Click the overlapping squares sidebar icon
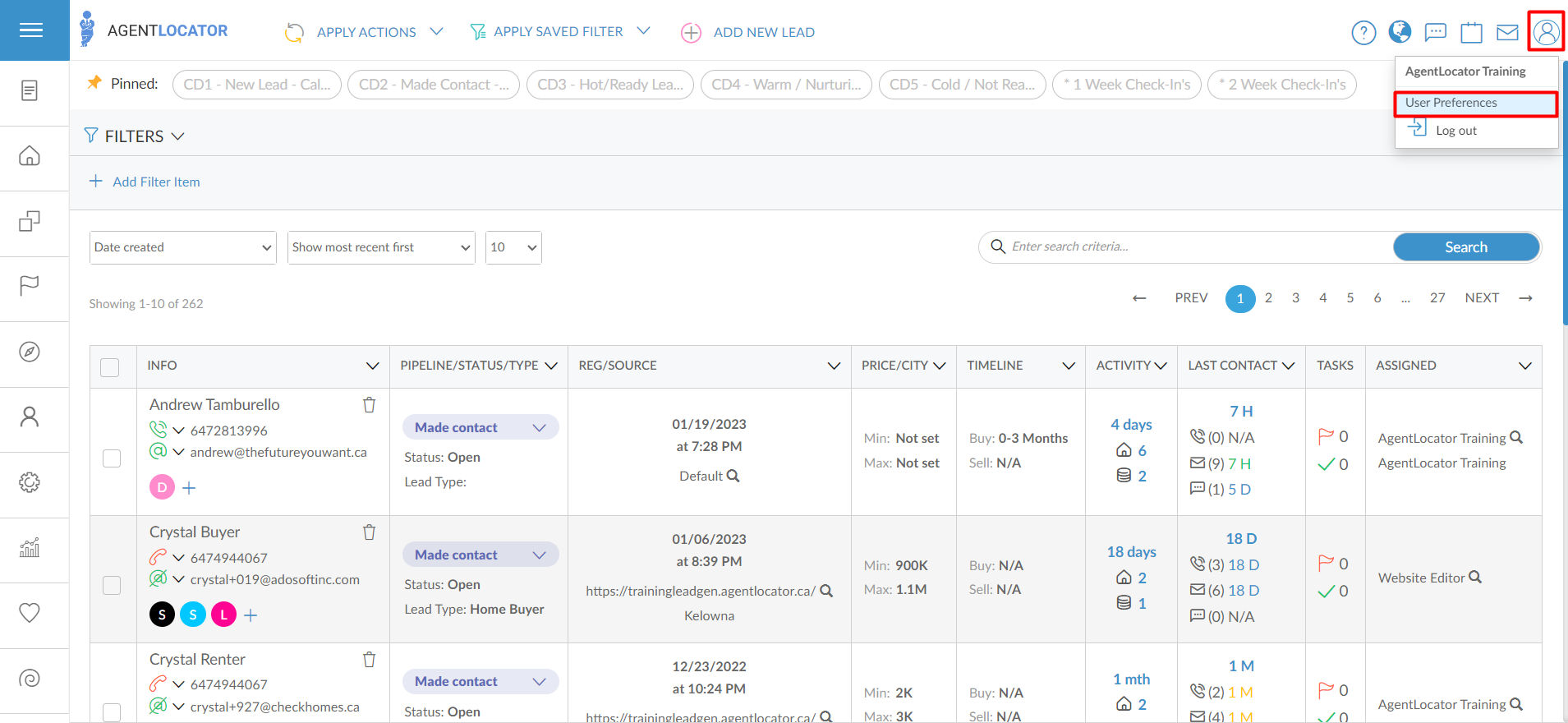Viewport: 1568px width, 723px height. coord(30,221)
